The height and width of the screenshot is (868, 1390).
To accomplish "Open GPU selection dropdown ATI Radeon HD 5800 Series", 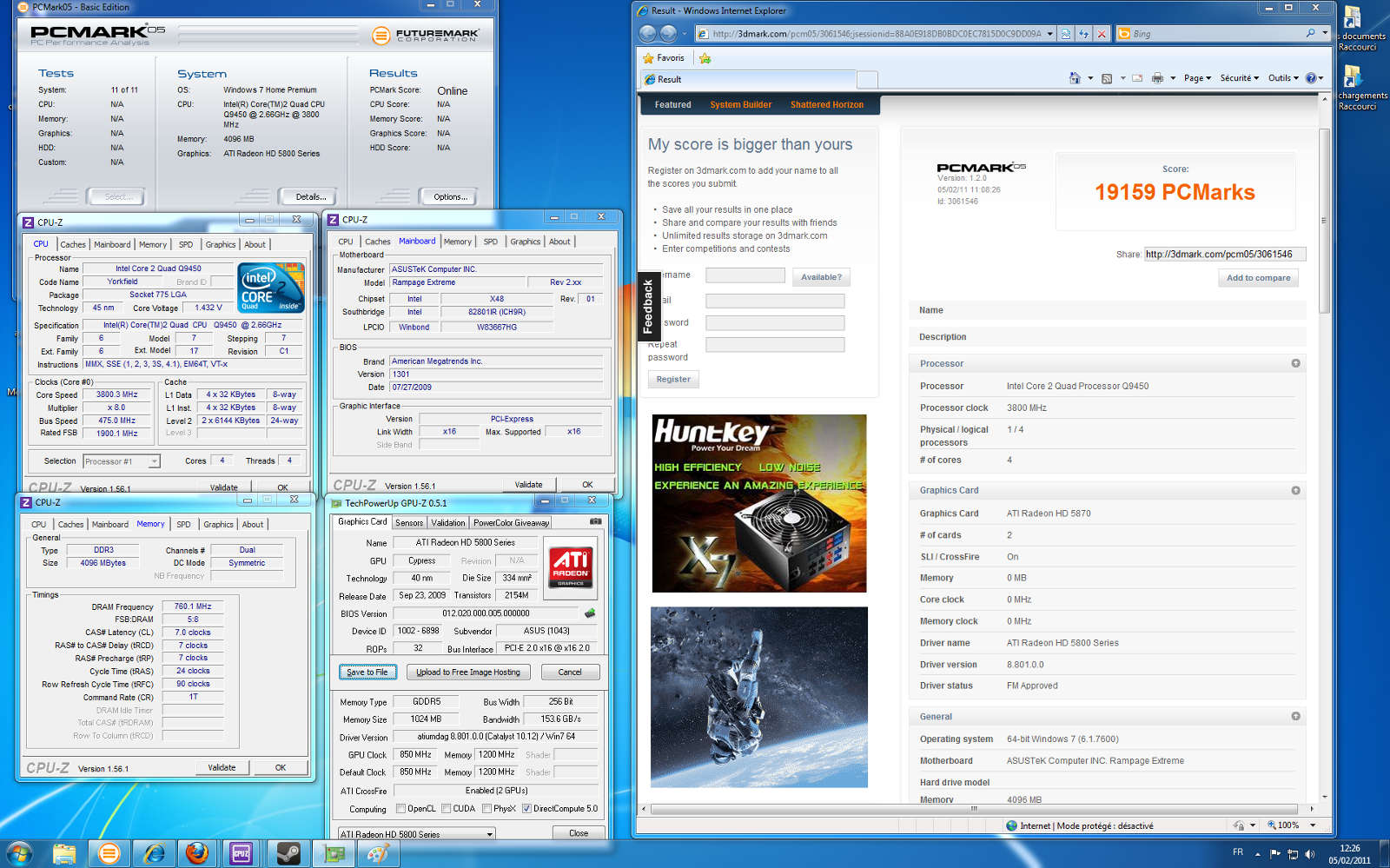I will click(416, 833).
